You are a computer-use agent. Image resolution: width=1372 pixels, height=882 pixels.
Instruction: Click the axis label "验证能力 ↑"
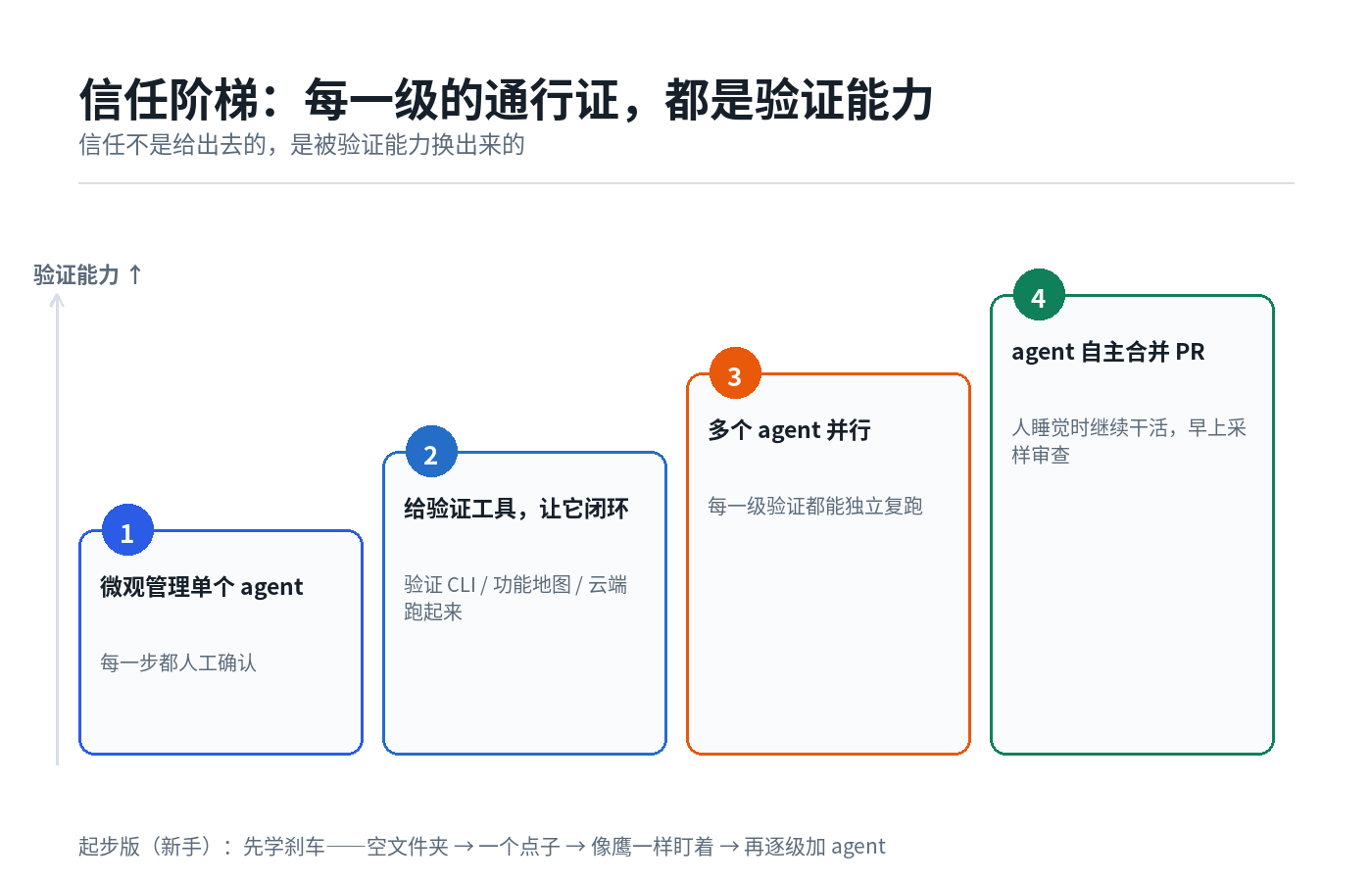(88, 274)
